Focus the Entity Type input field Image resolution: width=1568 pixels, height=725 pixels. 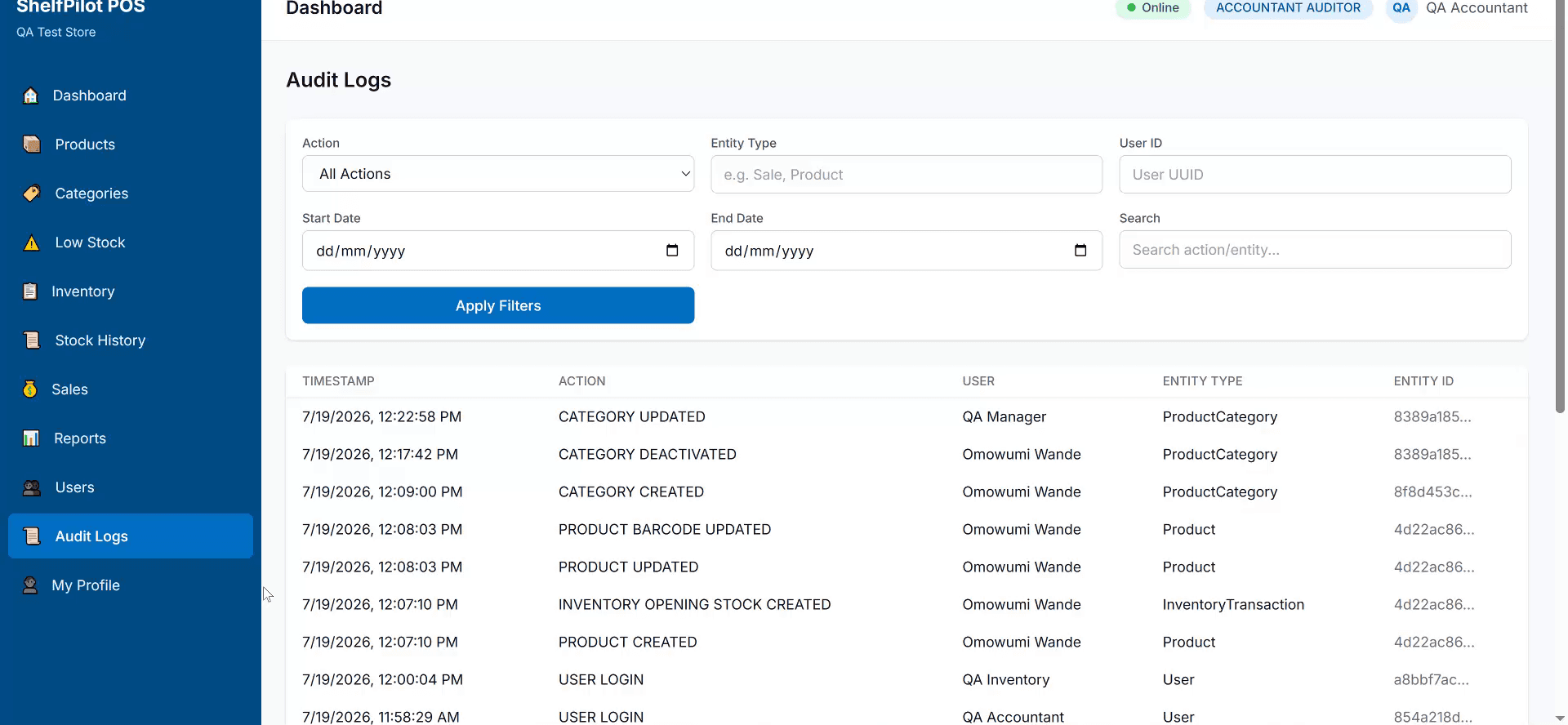(x=906, y=175)
